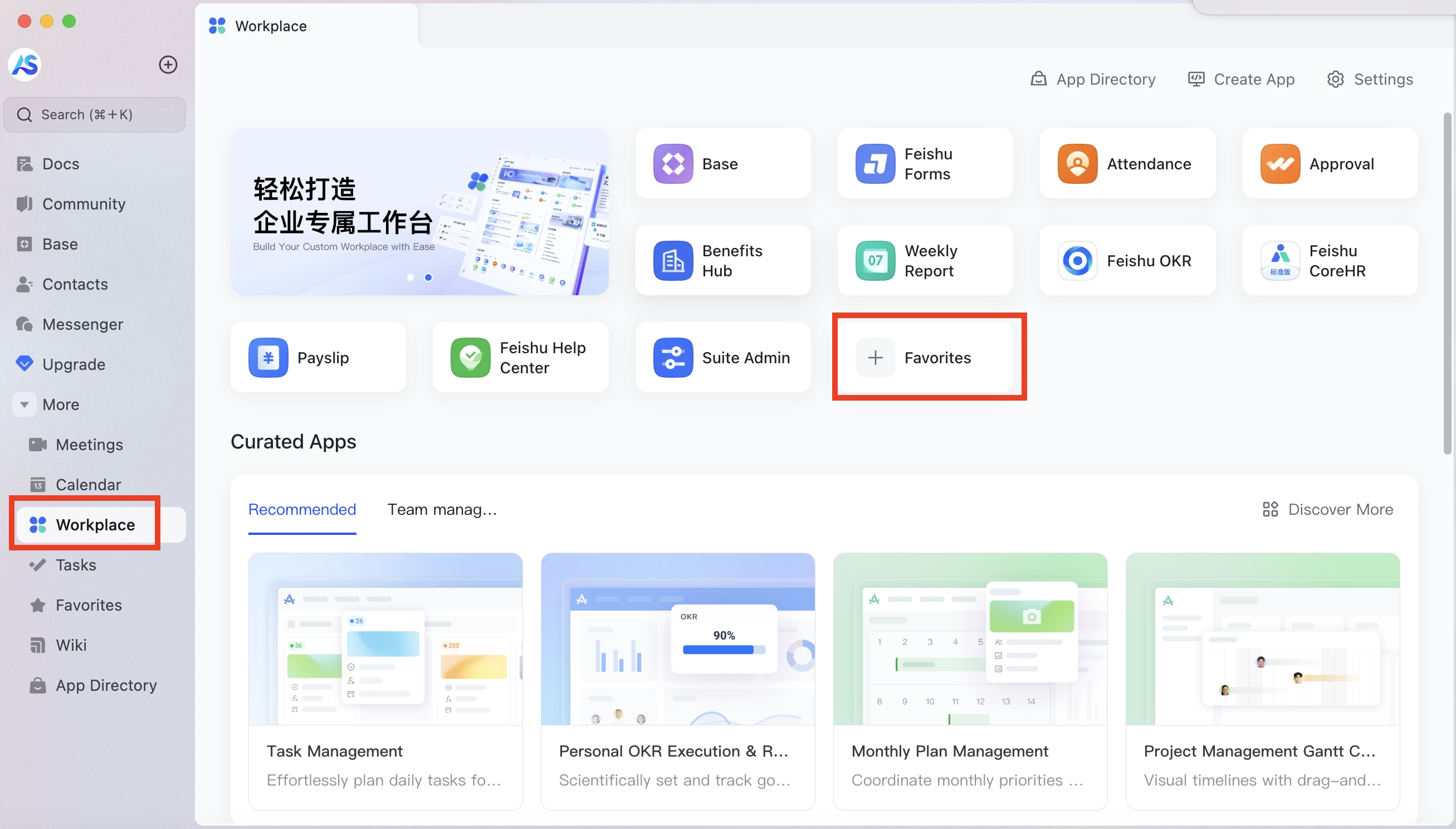Open the Weekly Report app icon
Viewport: 1456px width, 829px height.
875,261
